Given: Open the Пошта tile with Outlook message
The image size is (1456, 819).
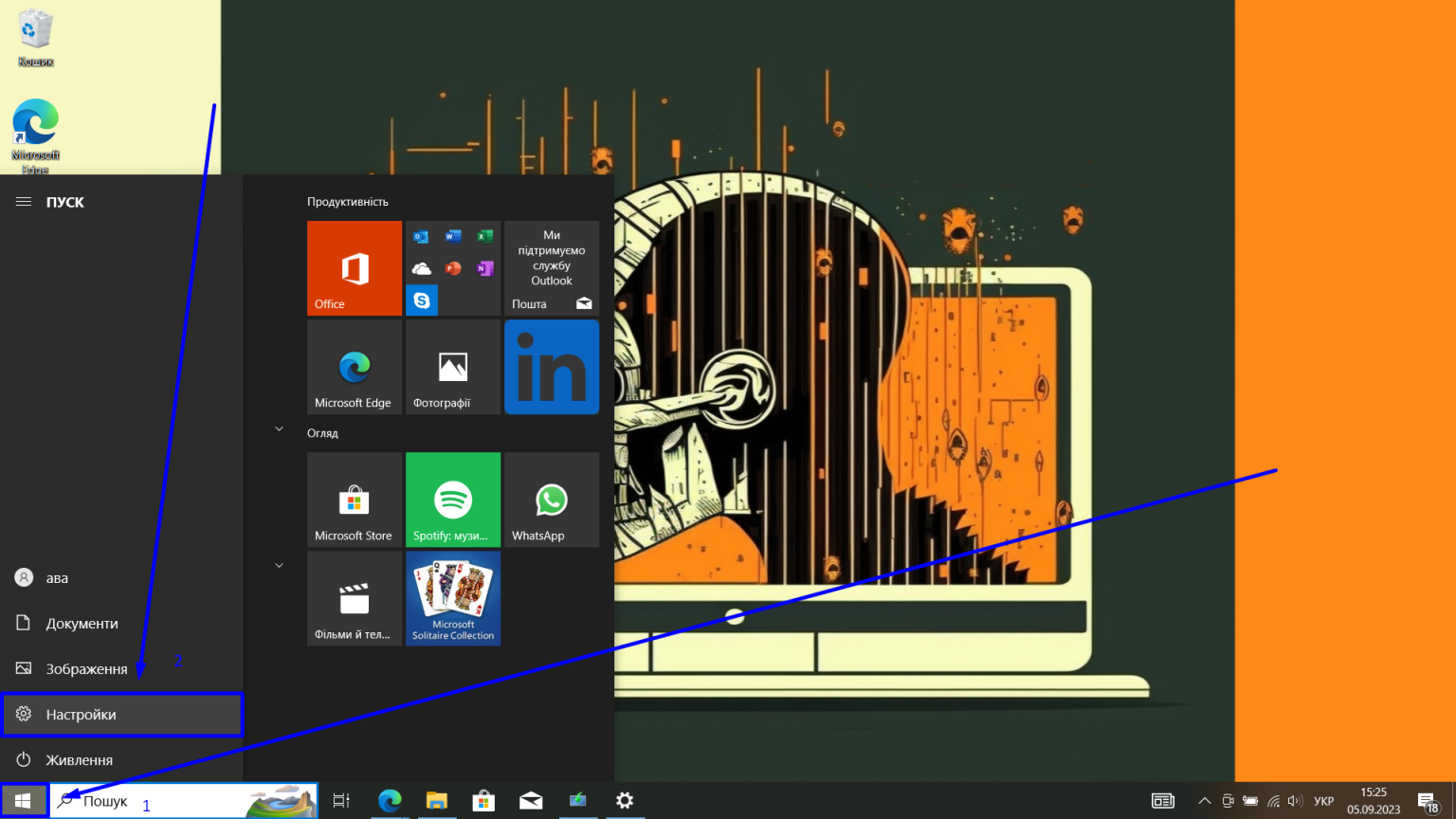Looking at the screenshot, I should [551, 267].
